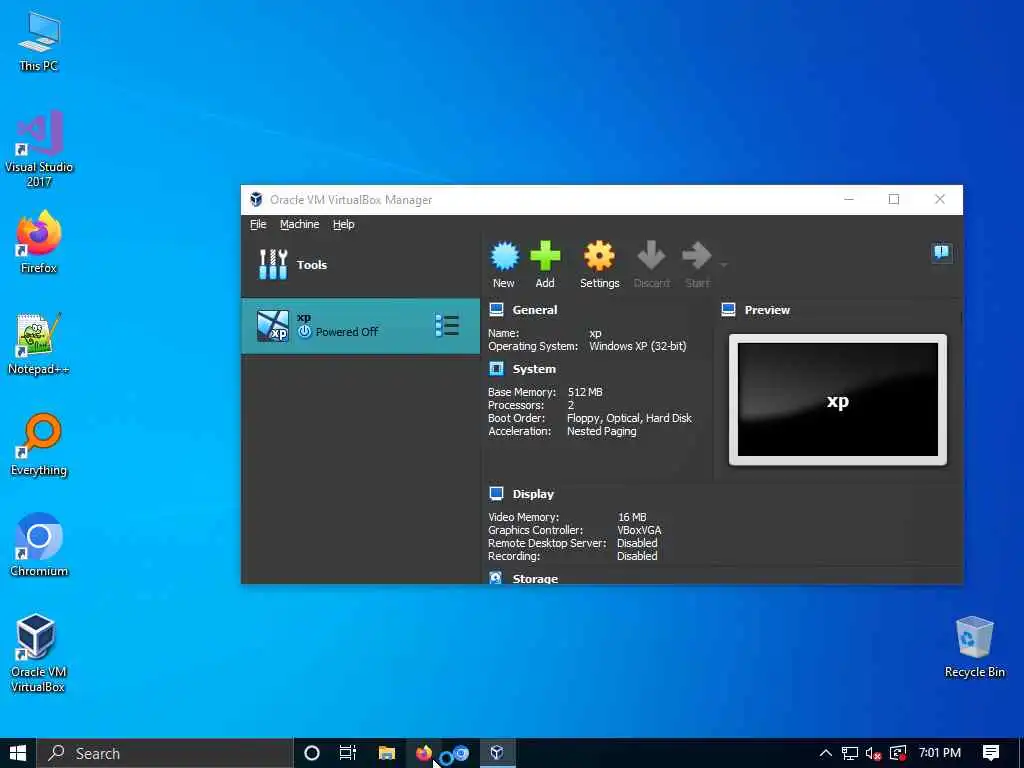Click the taskbar Search box
Viewport: 1024px width, 768px height.
(x=165, y=753)
